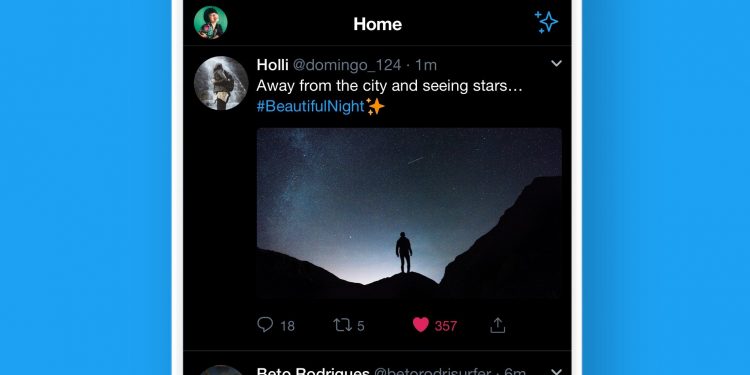Click the retweet count 5
Screen dimensions: 750x375
(x=361, y=326)
